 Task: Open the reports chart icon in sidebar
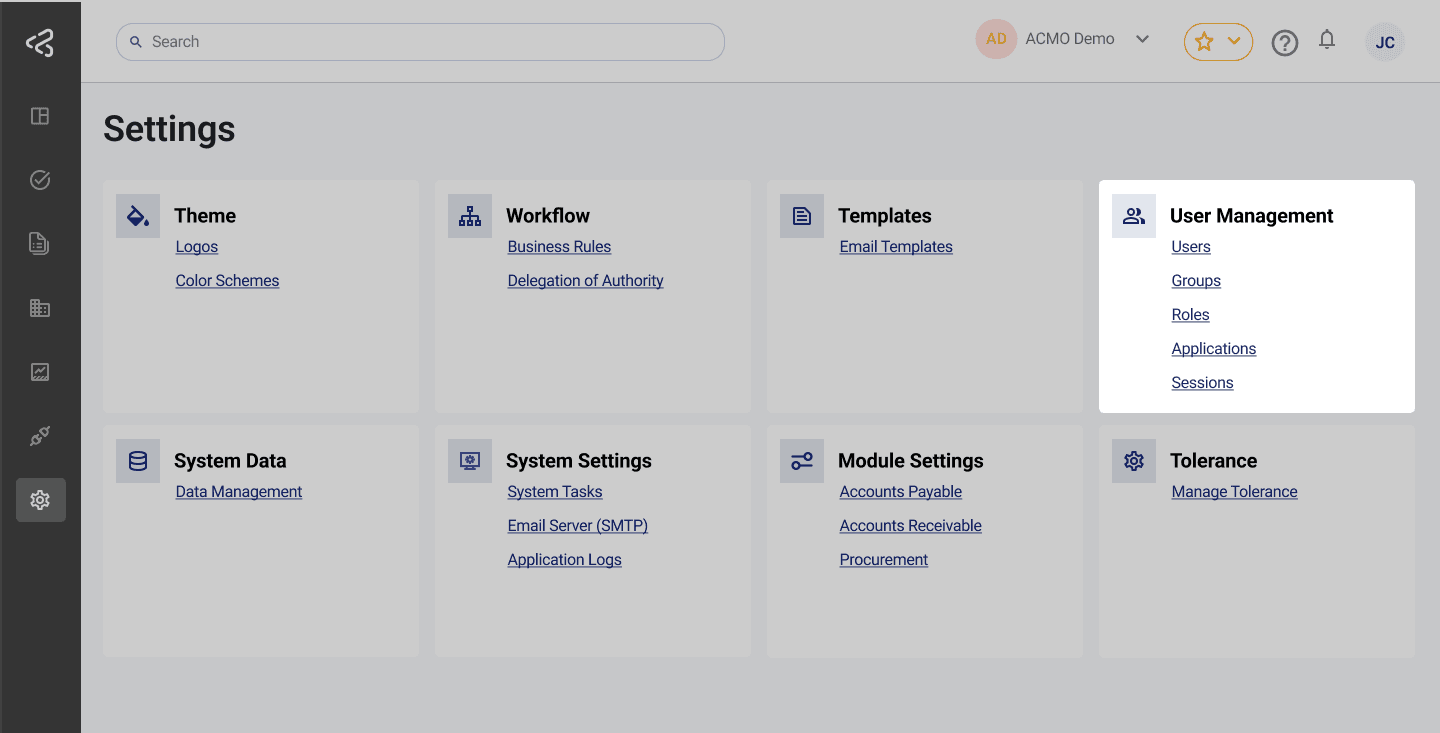point(40,371)
